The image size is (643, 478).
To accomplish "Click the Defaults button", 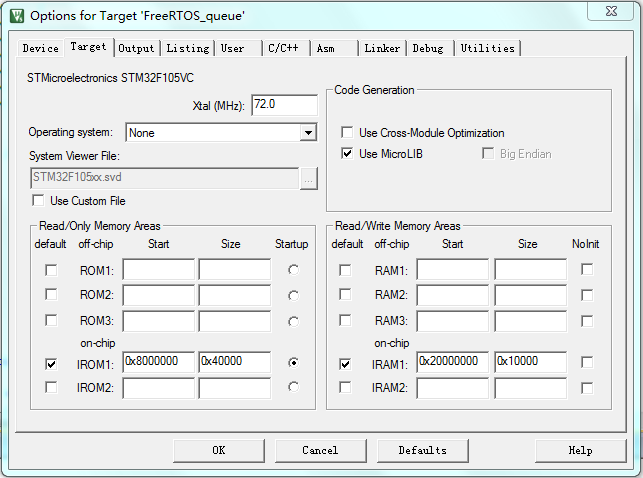I will pos(423,451).
